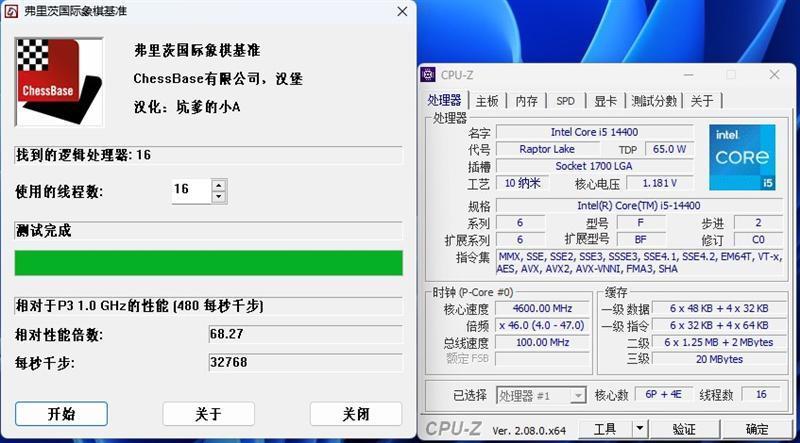Click the thread count field showing 16

pyautogui.click(x=191, y=191)
